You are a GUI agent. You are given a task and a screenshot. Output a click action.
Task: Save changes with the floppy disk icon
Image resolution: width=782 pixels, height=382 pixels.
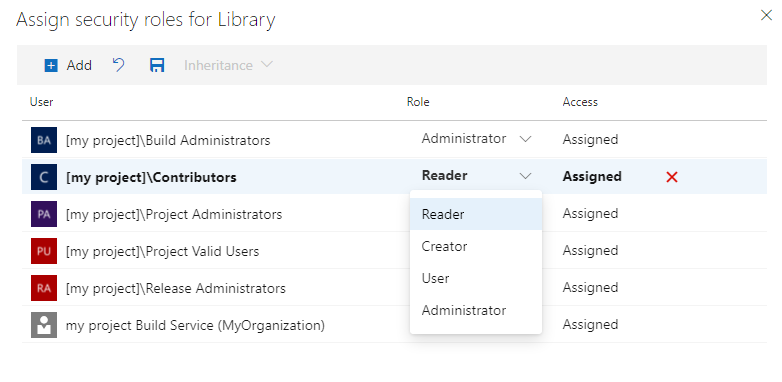(x=157, y=65)
